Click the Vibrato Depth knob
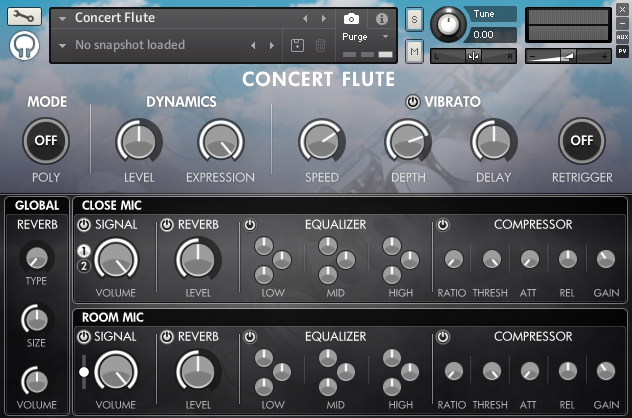This screenshot has height=418, width=632. [408, 142]
